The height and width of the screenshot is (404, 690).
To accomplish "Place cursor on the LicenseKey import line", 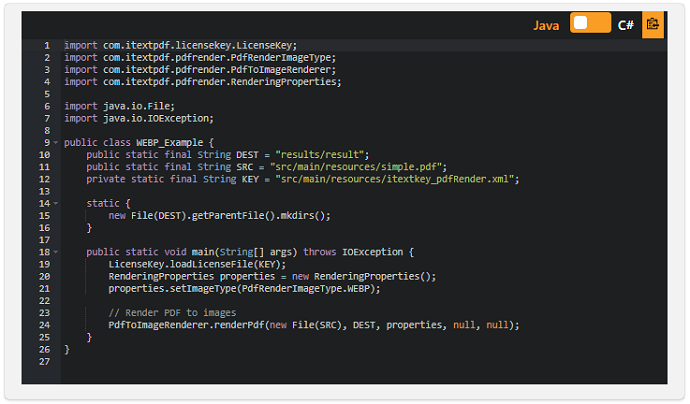I will point(180,46).
